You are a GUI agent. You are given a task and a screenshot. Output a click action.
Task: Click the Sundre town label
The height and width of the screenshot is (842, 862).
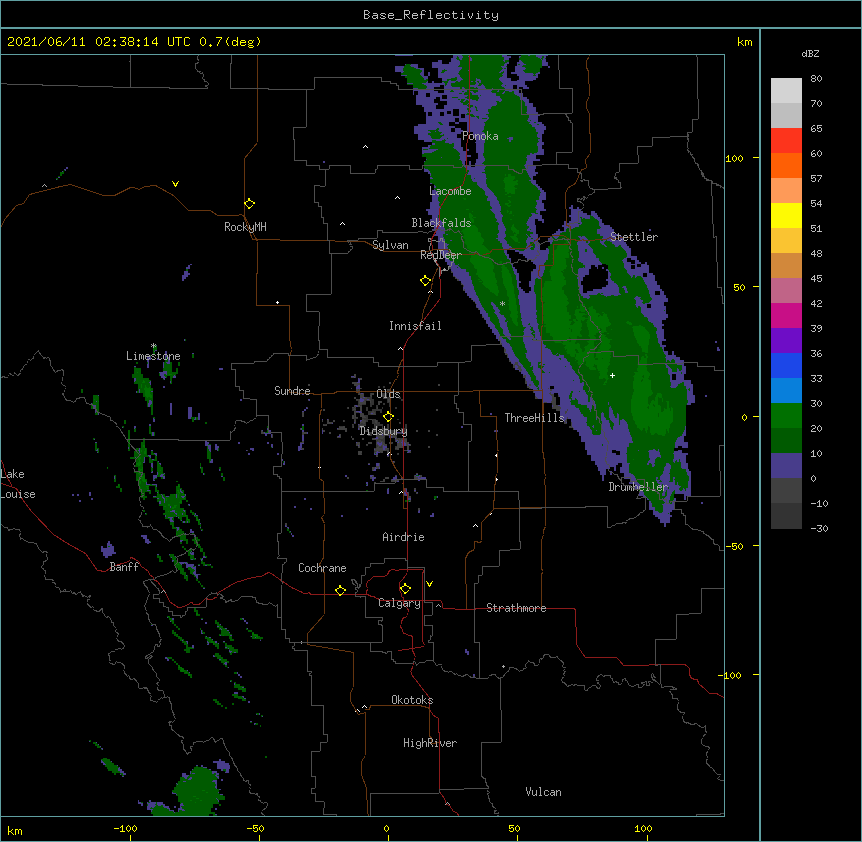pos(292,391)
